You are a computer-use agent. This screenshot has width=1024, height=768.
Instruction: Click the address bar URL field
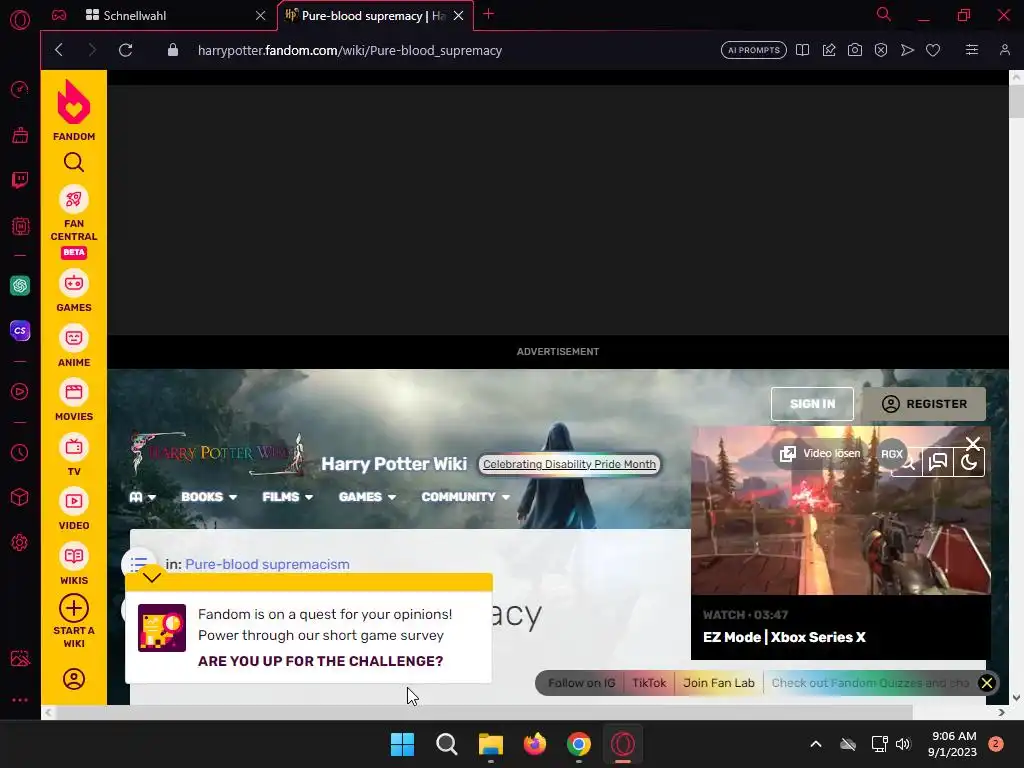pos(349,50)
